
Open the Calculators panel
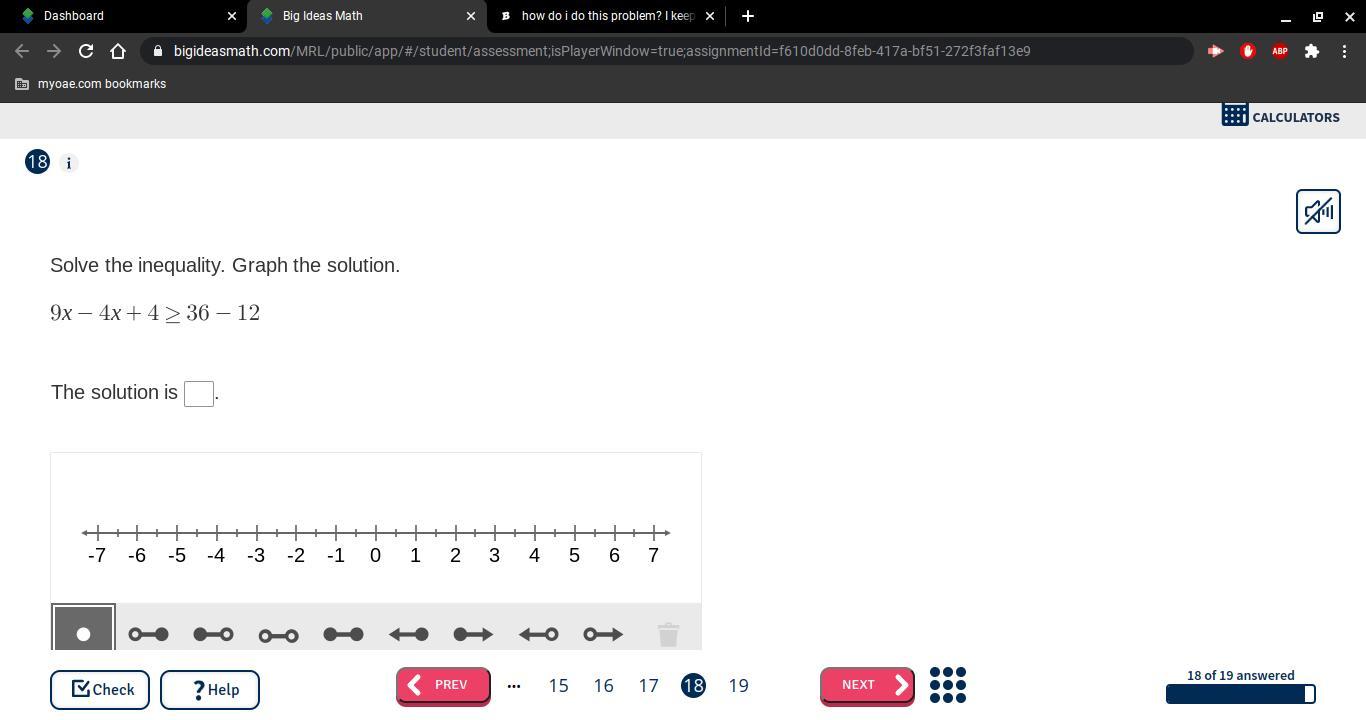pos(1280,117)
